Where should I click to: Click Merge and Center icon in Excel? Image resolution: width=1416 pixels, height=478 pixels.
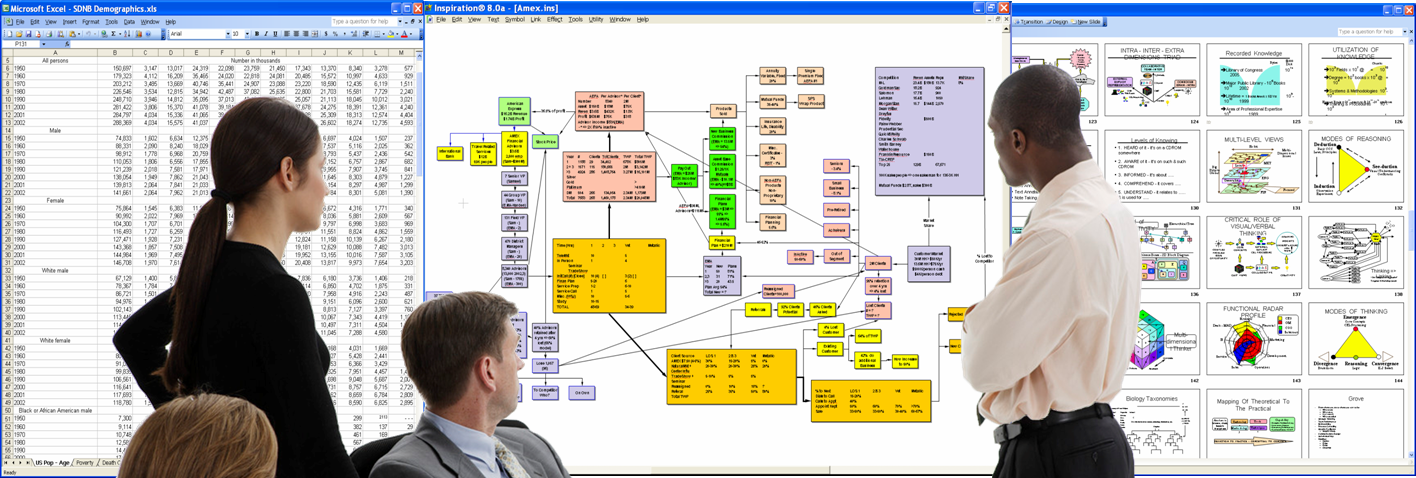click(315, 33)
